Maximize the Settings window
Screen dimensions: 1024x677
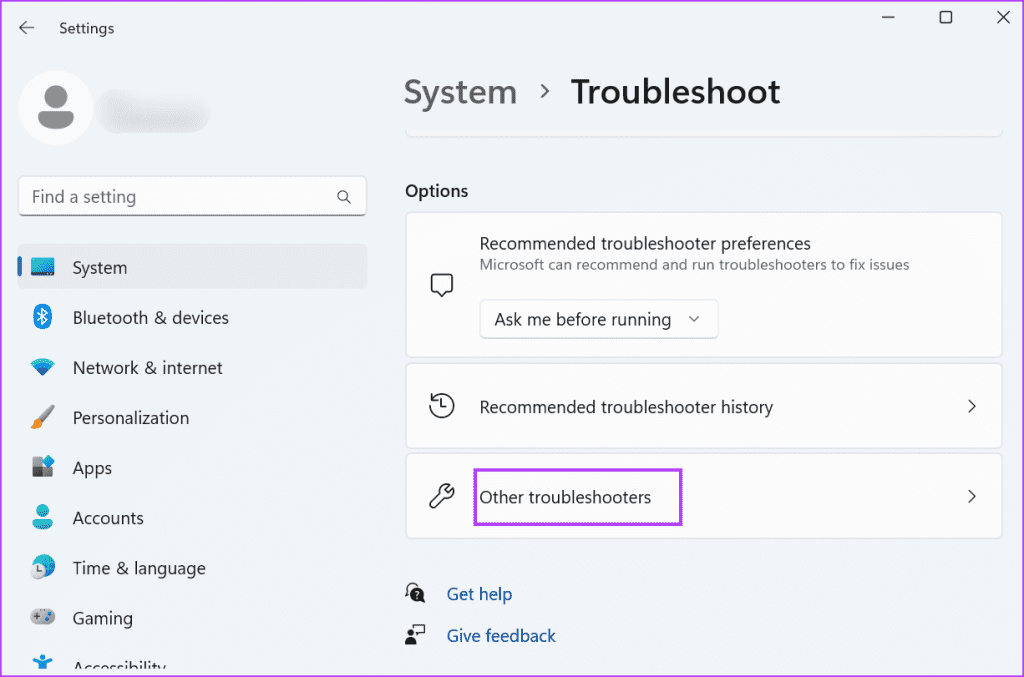tap(946, 17)
